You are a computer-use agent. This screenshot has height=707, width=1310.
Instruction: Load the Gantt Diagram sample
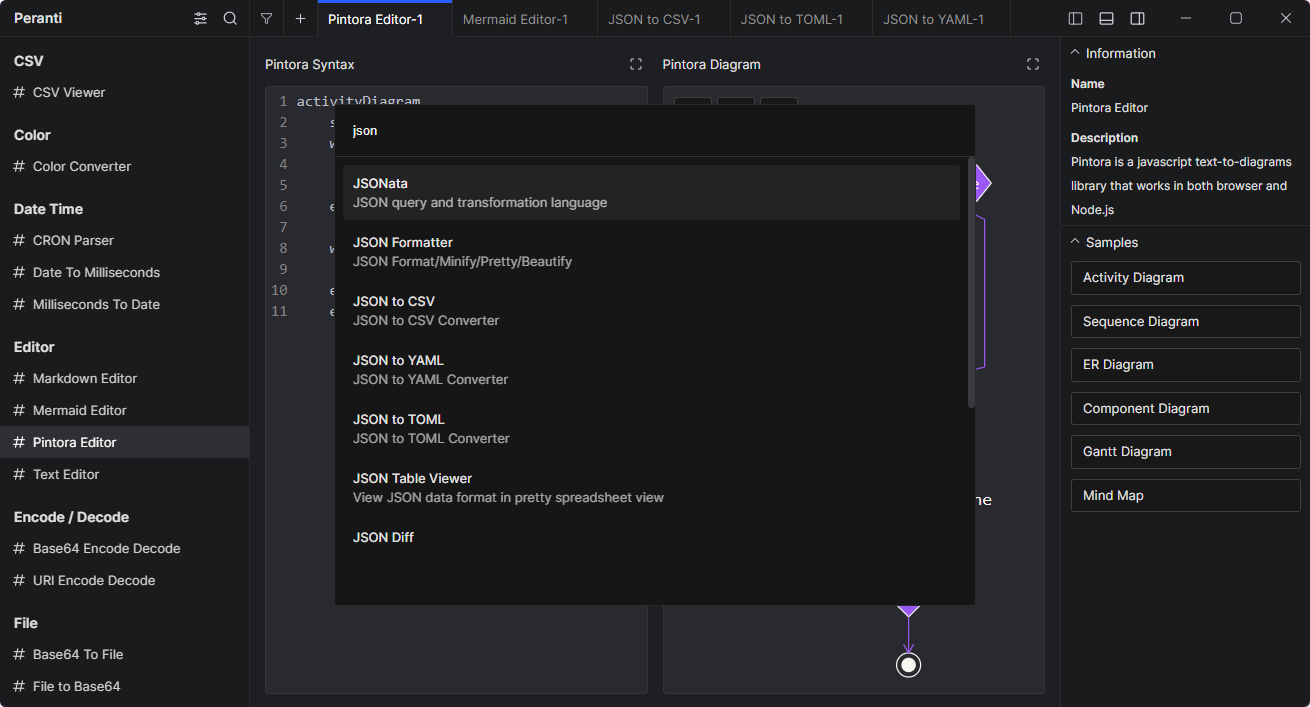point(1185,452)
